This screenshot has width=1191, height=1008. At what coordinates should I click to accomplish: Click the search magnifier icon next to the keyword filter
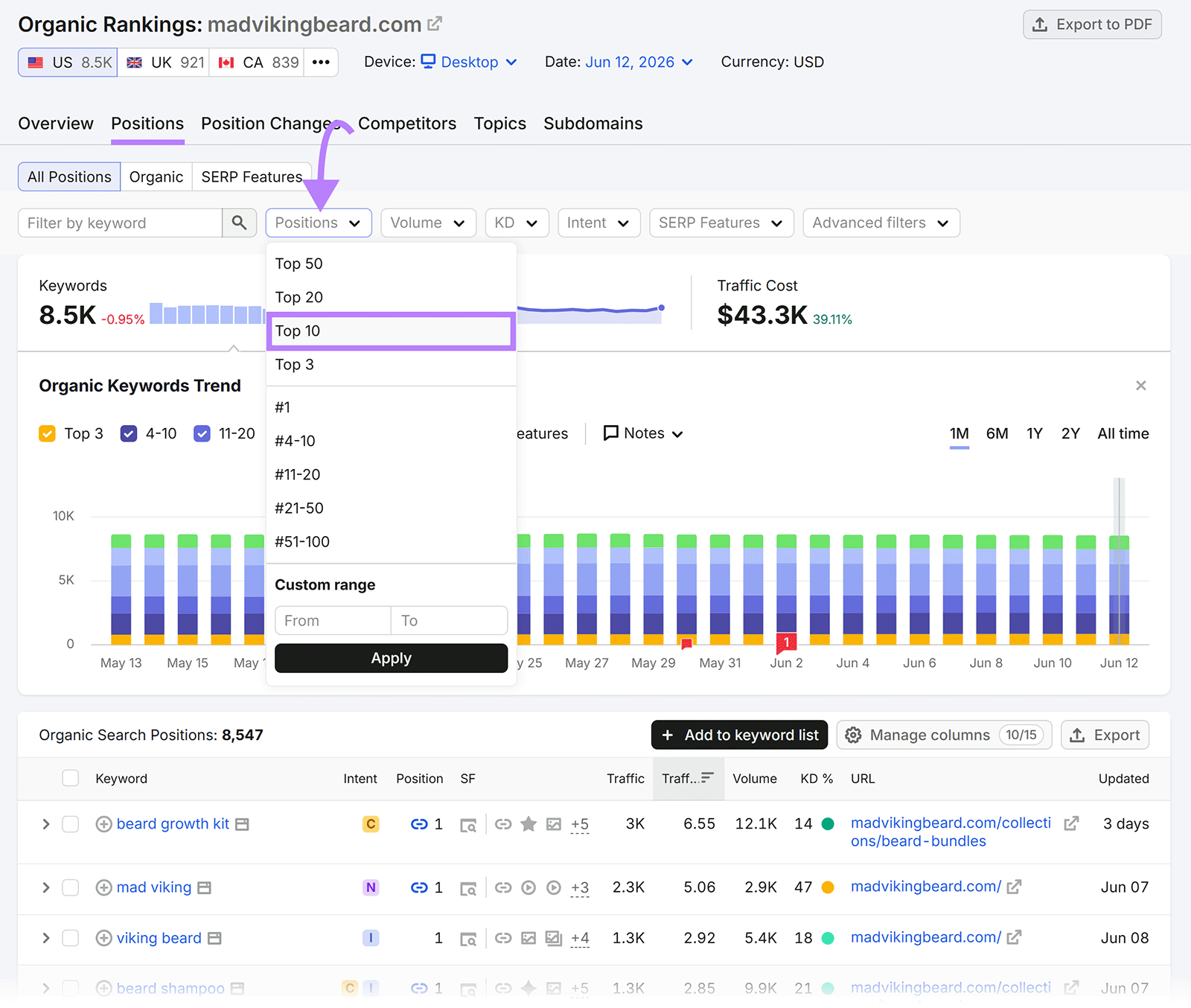pyautogui.click(x=239, y=223)
